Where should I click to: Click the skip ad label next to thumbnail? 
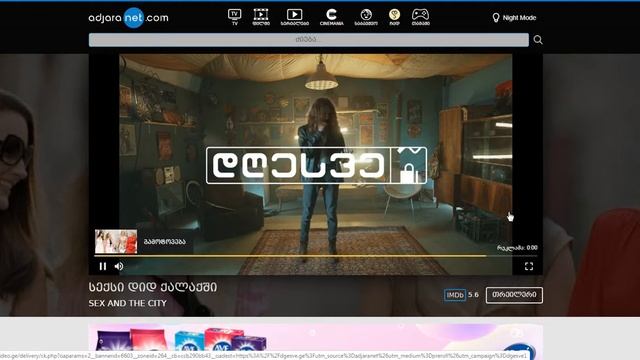(165, 242)
